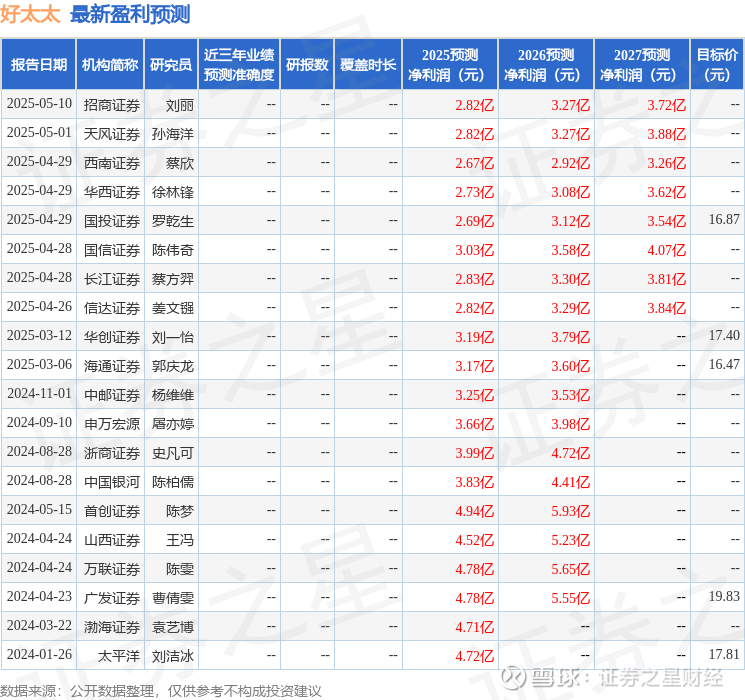Select researcher 王冯

tap(180, 540)
